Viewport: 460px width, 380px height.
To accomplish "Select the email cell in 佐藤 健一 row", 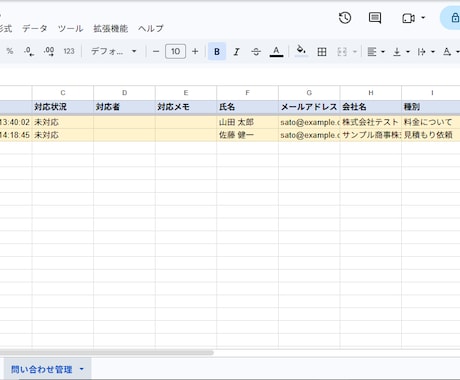I will click(309, 135).
